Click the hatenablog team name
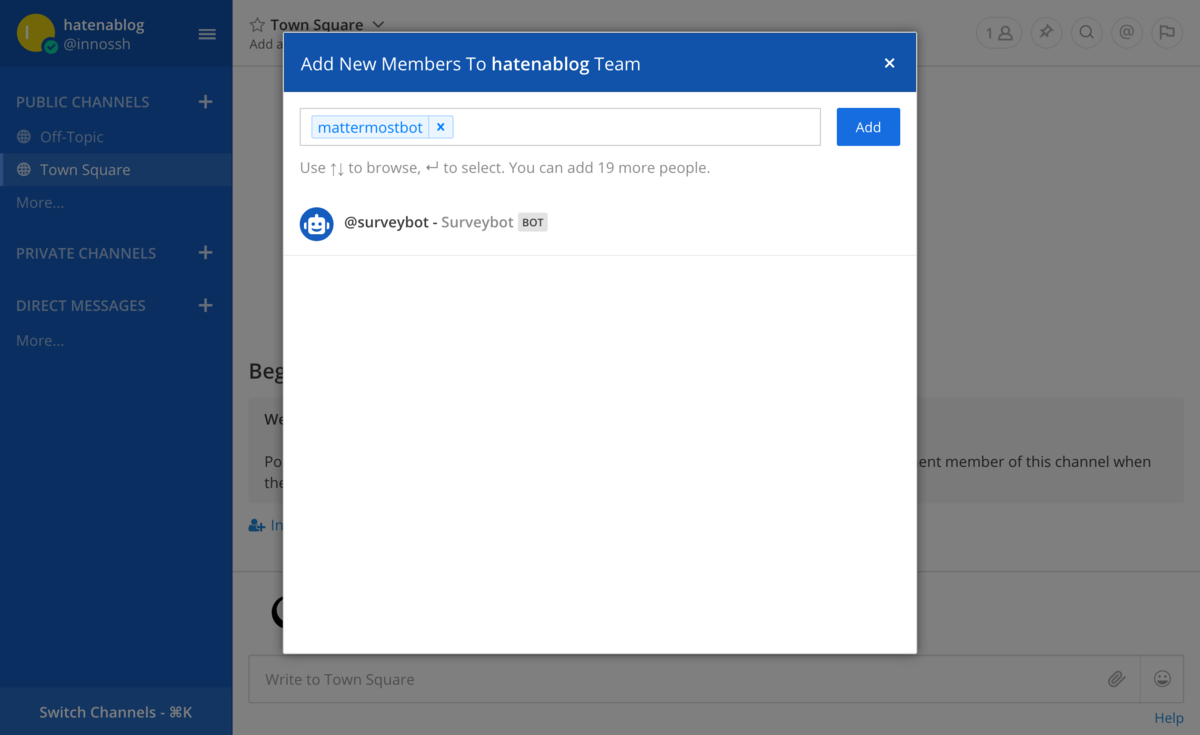Viewport: 1200px width, 735px height. (105, 24)
